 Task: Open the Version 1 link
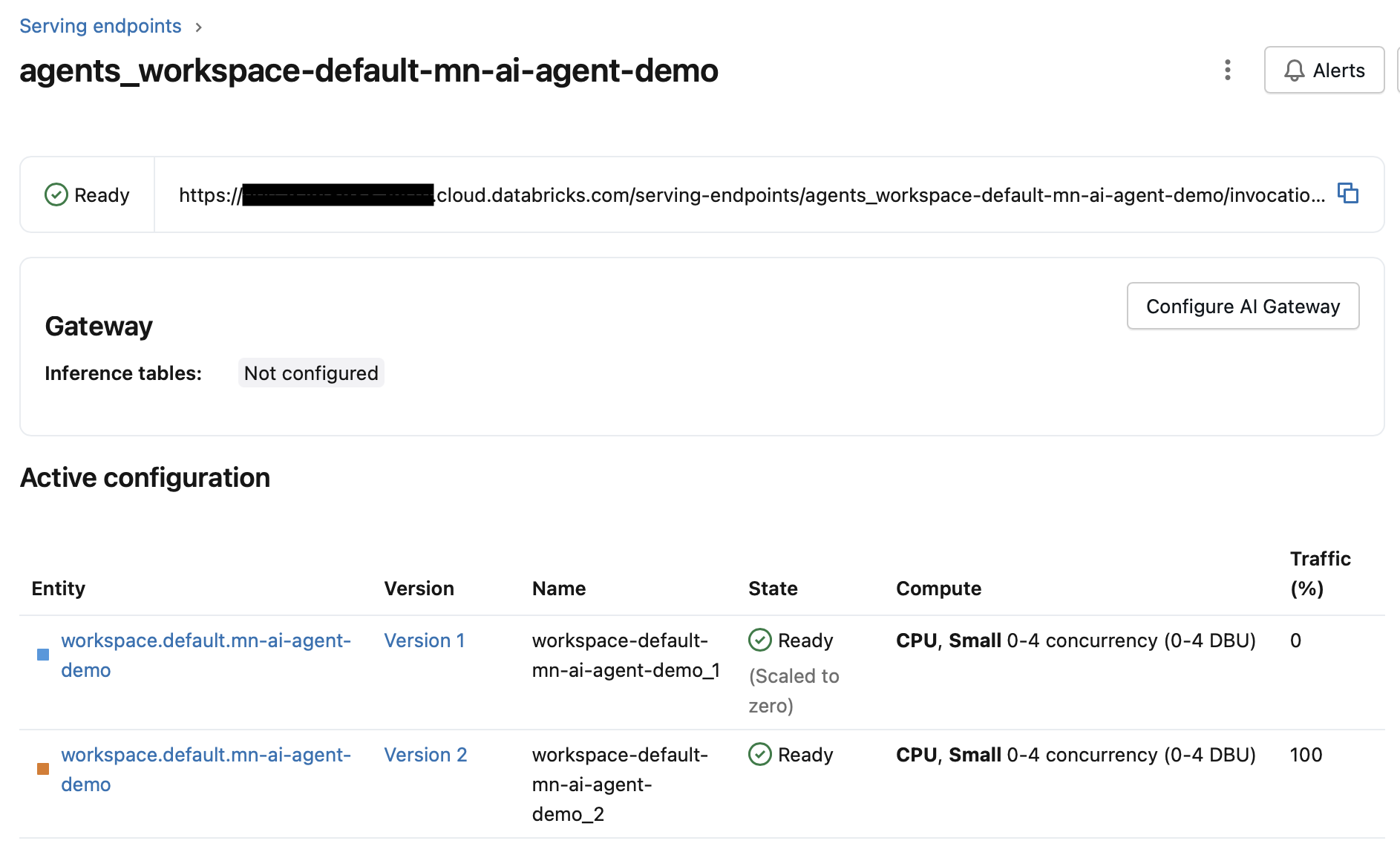click(425, 641)
